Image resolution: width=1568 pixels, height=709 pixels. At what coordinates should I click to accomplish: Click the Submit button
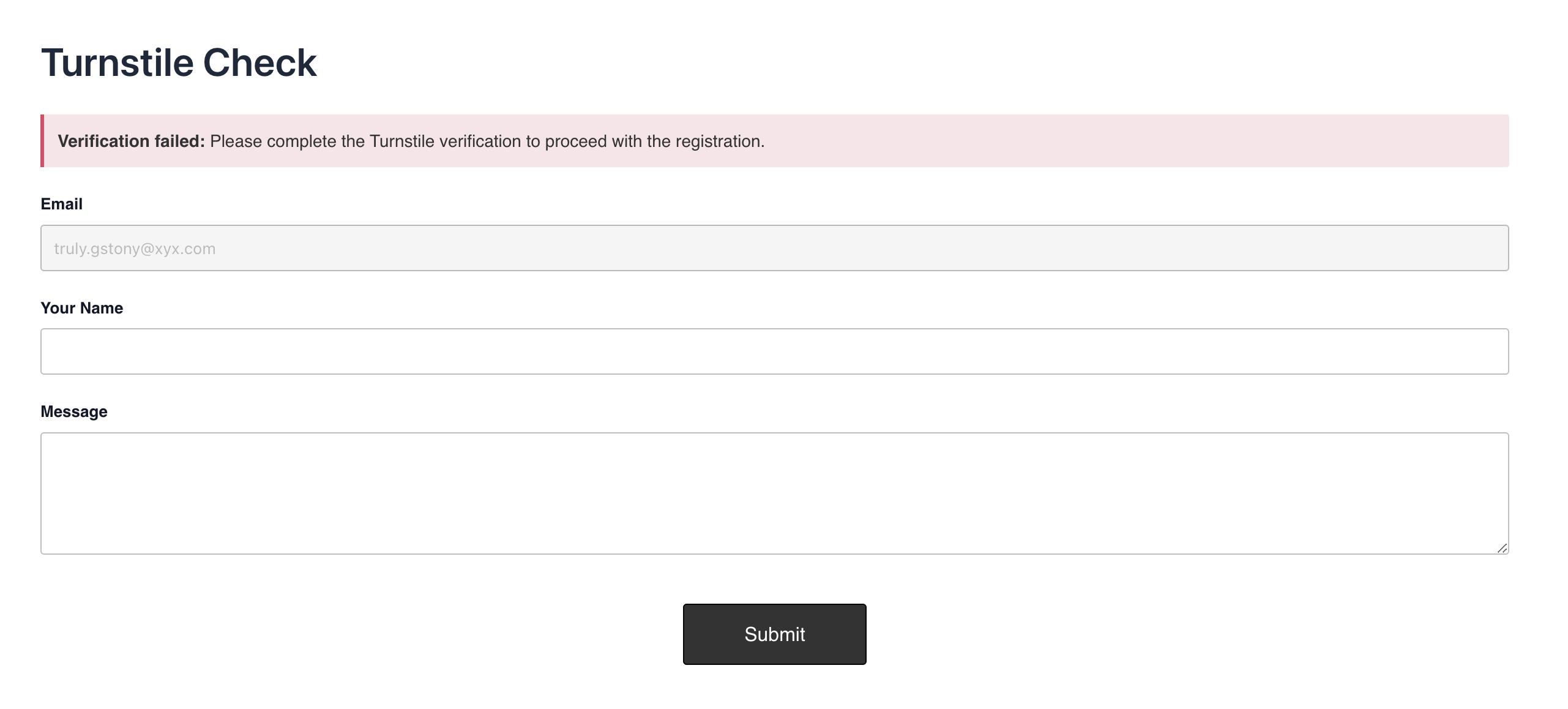(x=774, y=634)
